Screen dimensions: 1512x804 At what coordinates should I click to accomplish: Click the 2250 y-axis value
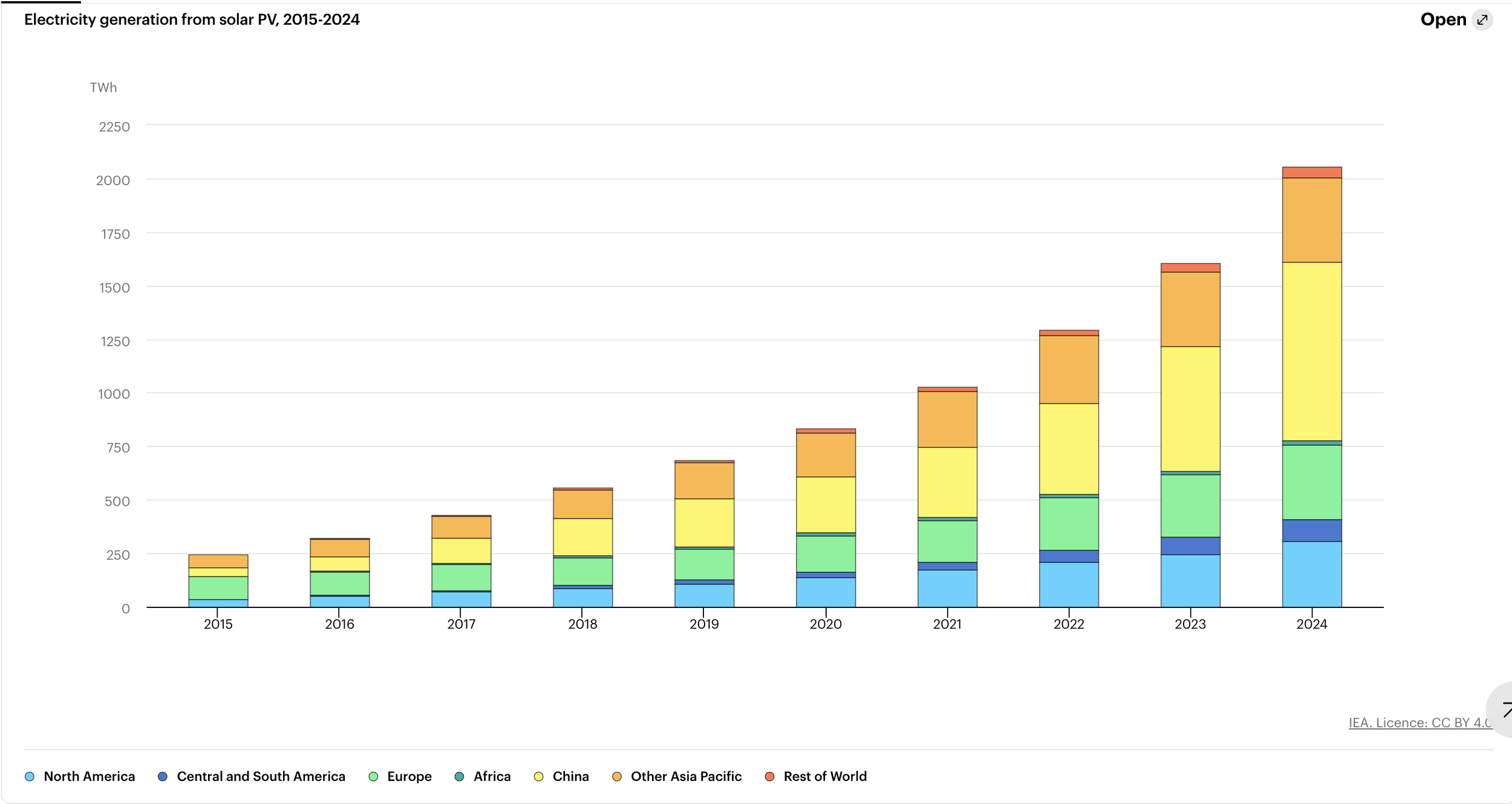pos(114,127)
